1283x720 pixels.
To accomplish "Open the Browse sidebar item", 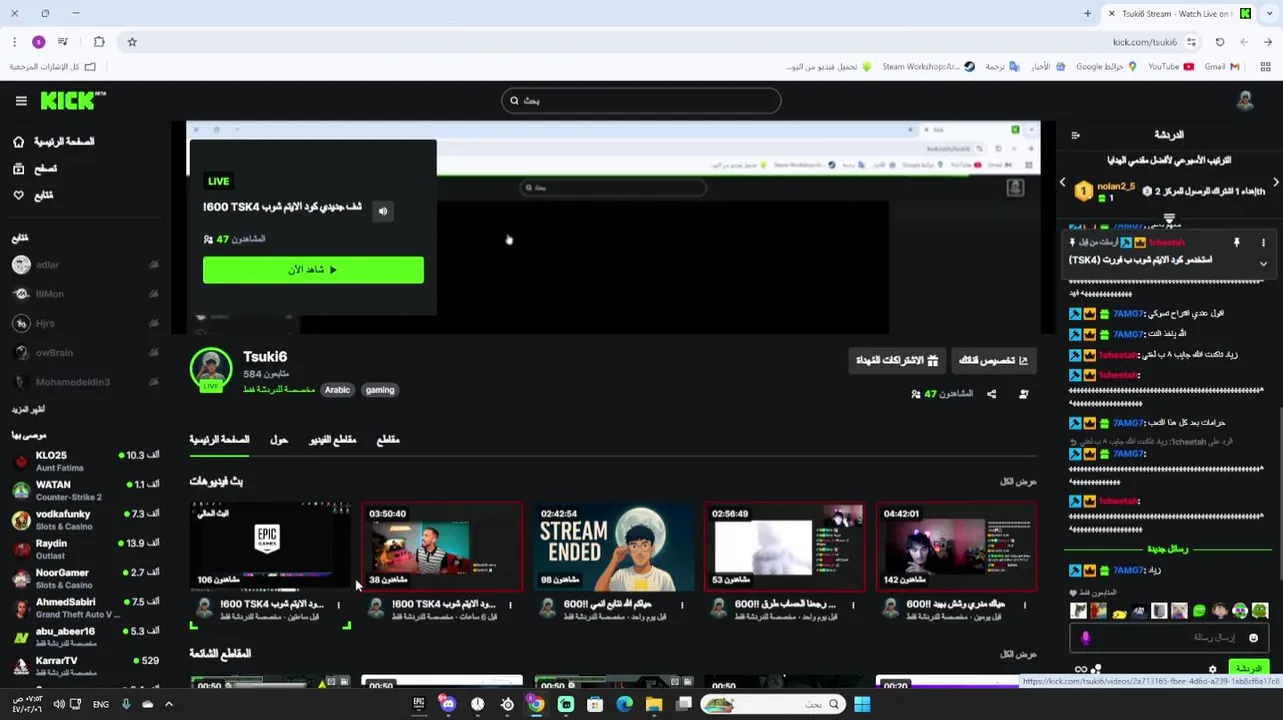I will tap(35, 169).
